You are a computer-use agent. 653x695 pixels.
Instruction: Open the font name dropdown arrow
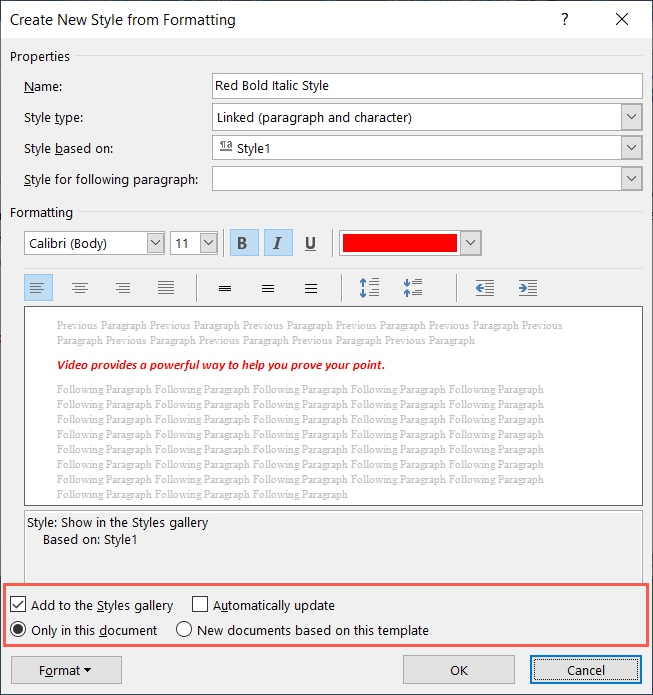pos(155,243)
